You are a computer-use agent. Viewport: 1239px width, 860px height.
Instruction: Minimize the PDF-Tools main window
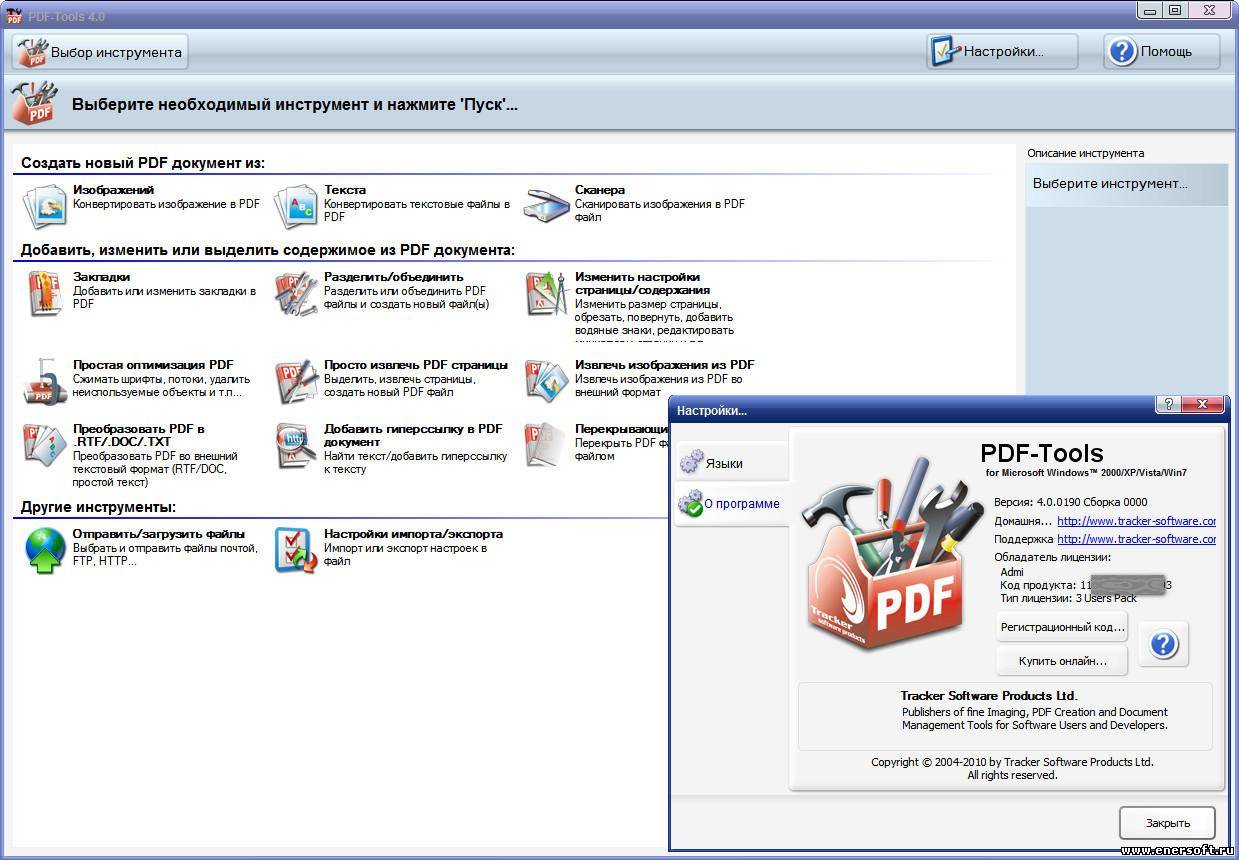coord(1150,10)
